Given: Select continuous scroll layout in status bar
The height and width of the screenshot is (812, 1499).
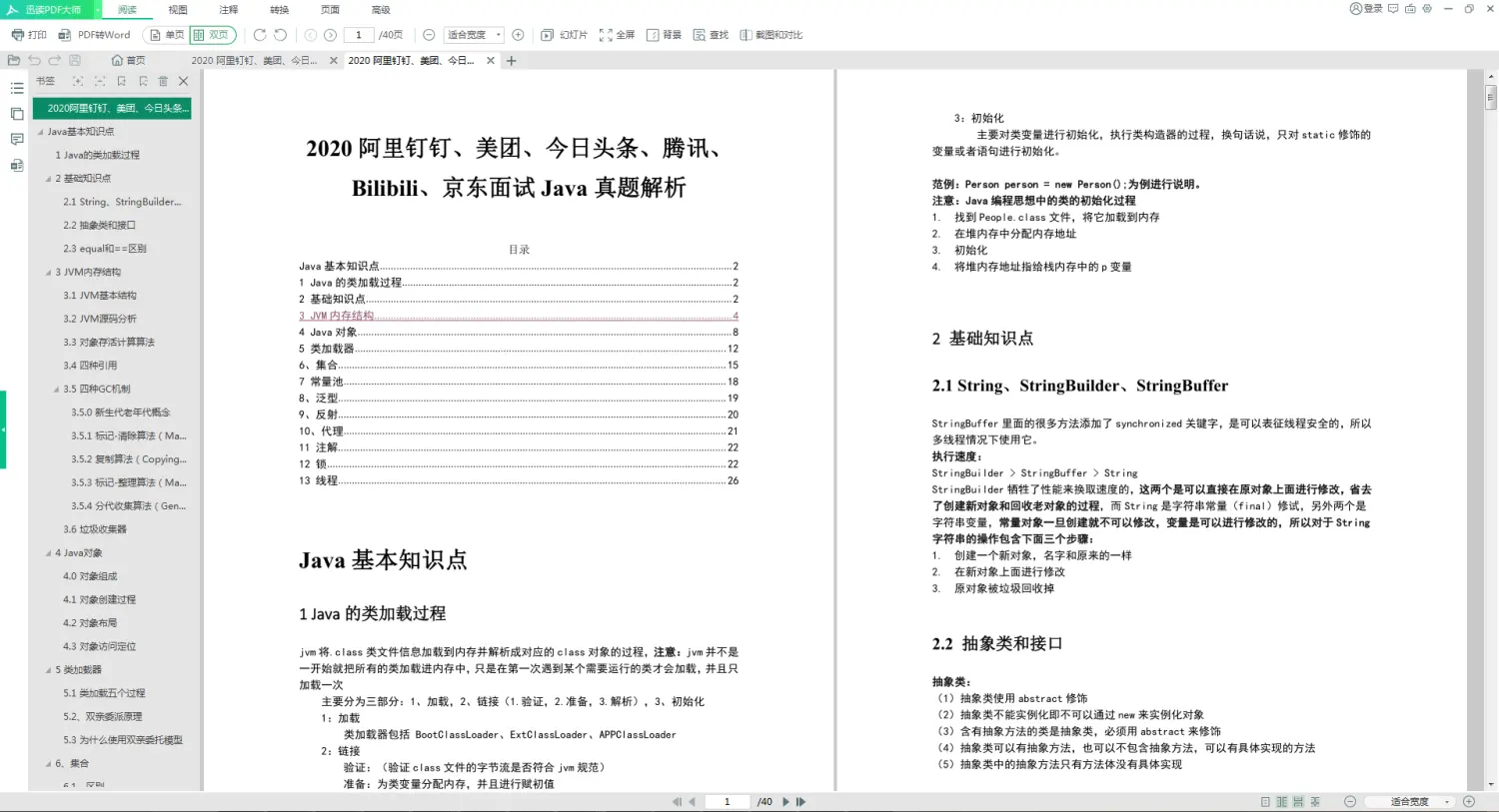Looking at the screenshot, I should coord(1298,802).
